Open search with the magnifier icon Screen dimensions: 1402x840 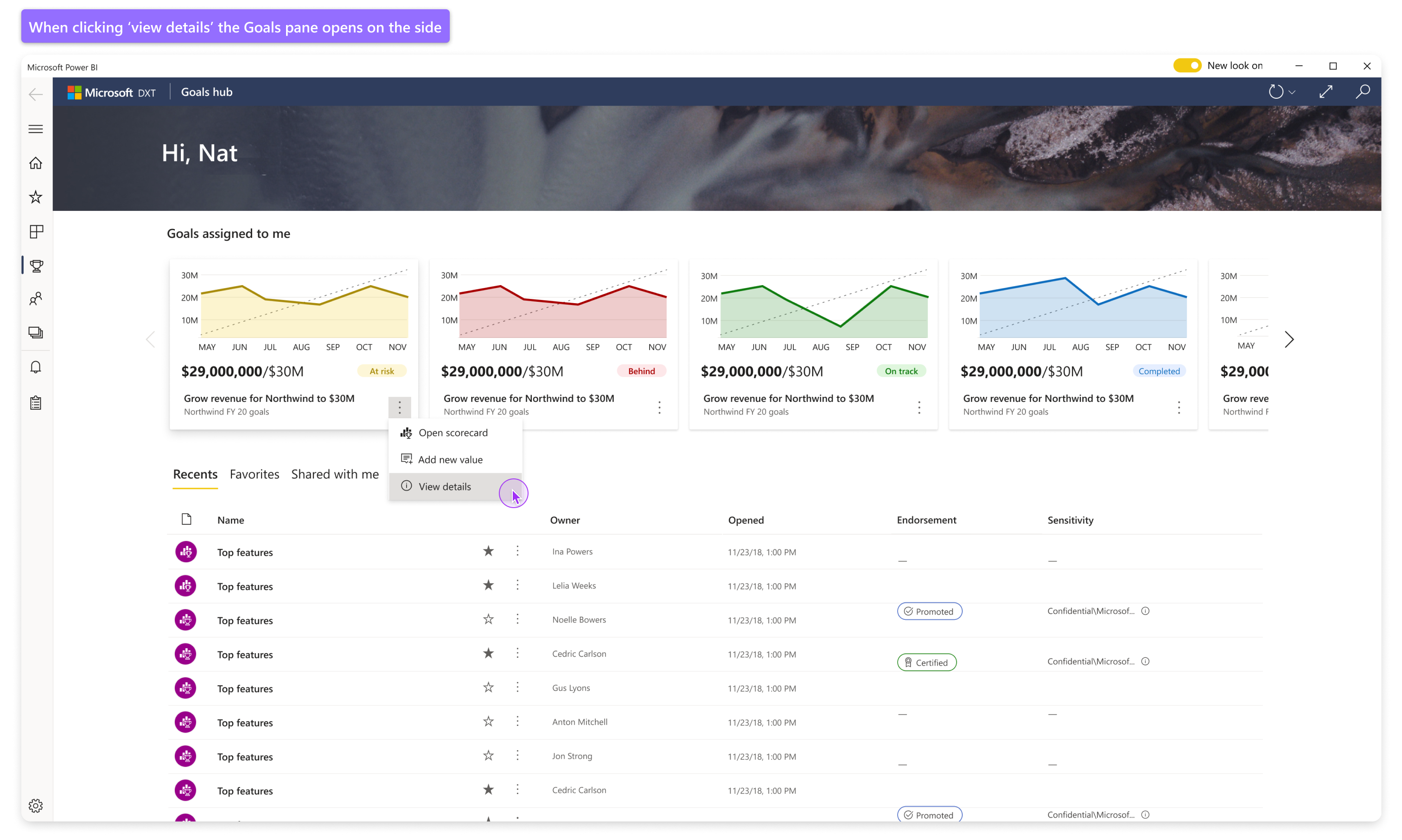click(1363, 92)
